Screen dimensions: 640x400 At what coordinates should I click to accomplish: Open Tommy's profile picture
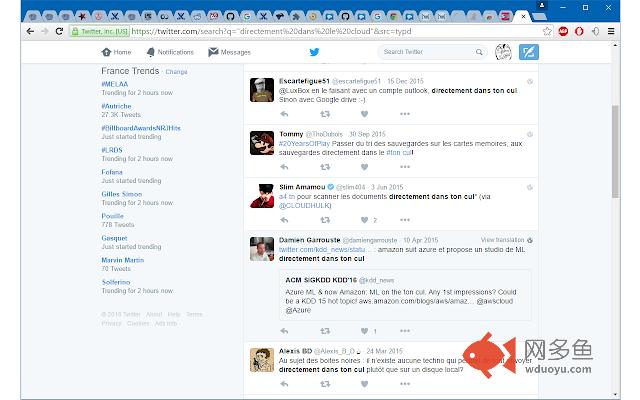262,143
